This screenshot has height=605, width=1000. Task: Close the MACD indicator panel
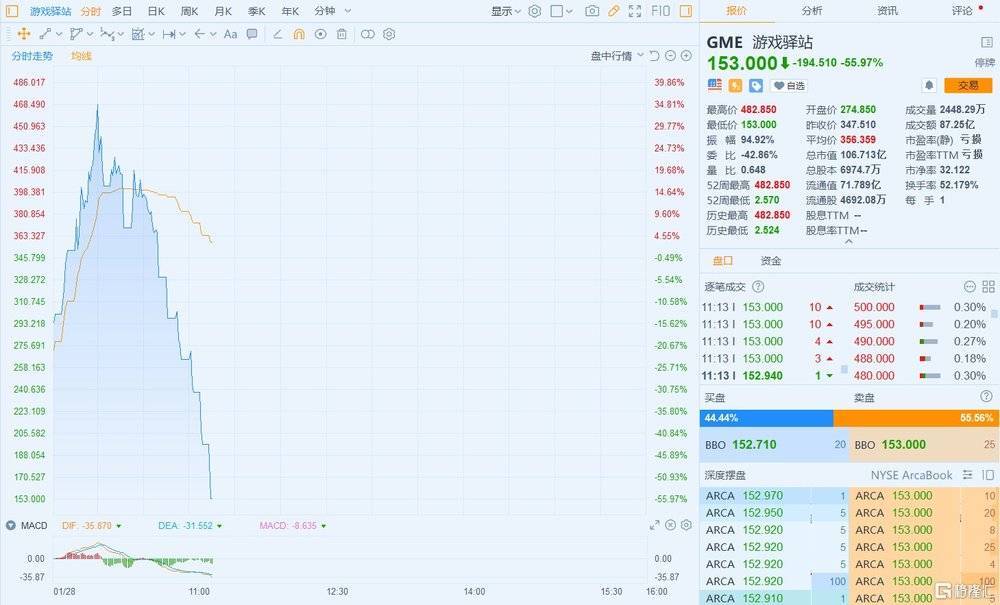coord(670,525)
